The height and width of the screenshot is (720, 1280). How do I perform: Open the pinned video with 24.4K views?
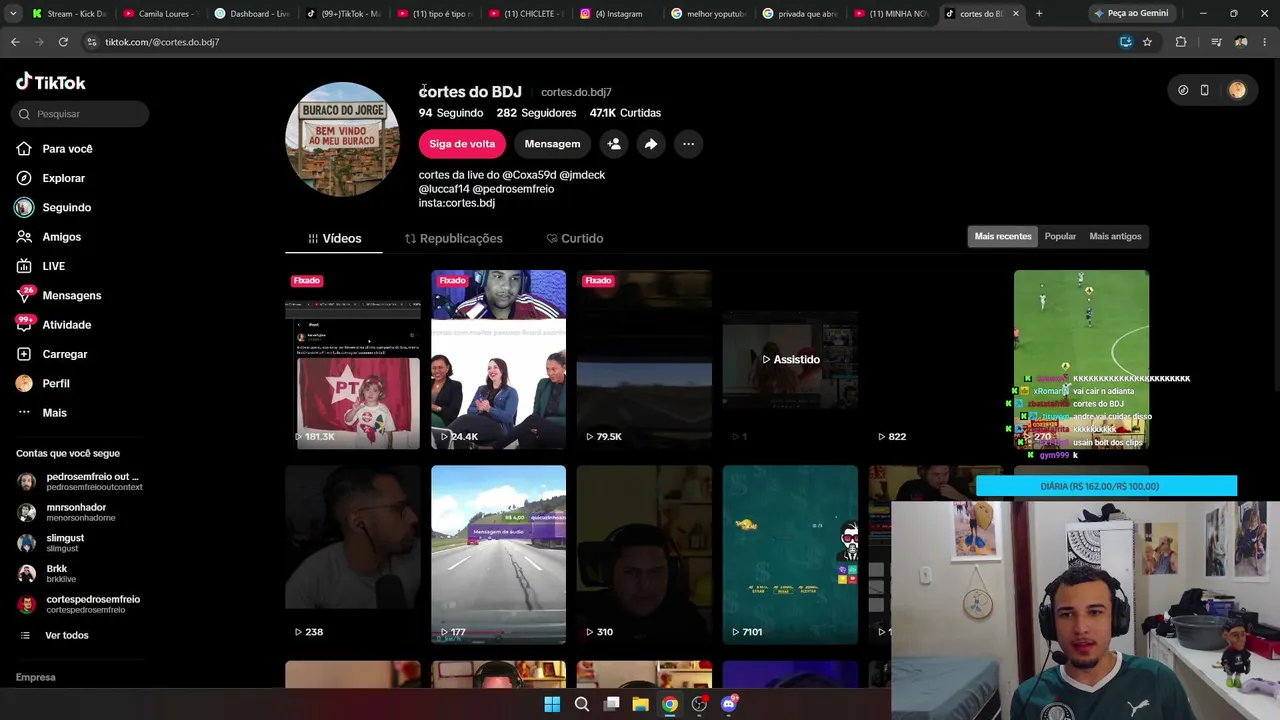point(498,359)
